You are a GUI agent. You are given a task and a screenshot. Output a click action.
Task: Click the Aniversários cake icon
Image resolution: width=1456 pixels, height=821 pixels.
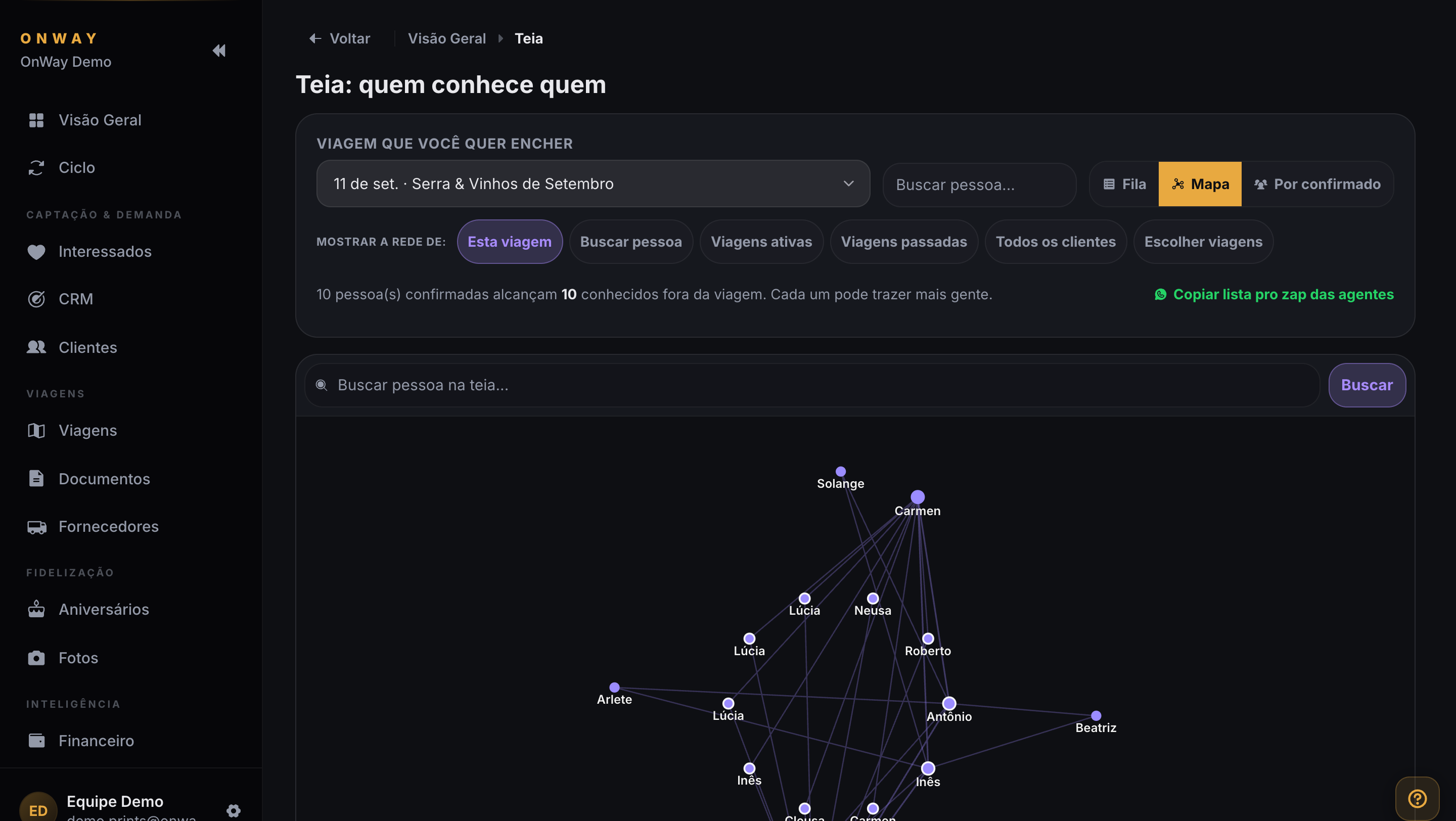[36, 609]
